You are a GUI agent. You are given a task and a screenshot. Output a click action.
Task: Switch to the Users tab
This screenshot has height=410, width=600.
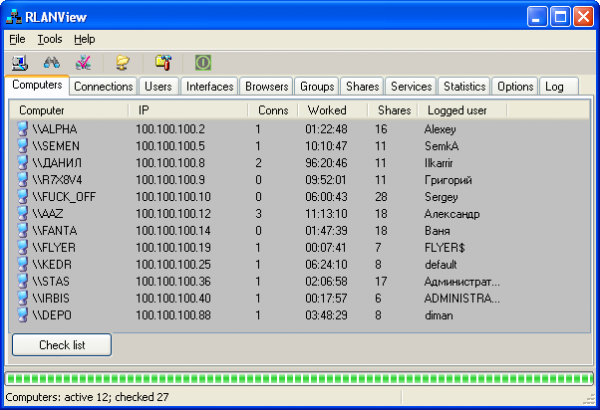coord(158,87)
